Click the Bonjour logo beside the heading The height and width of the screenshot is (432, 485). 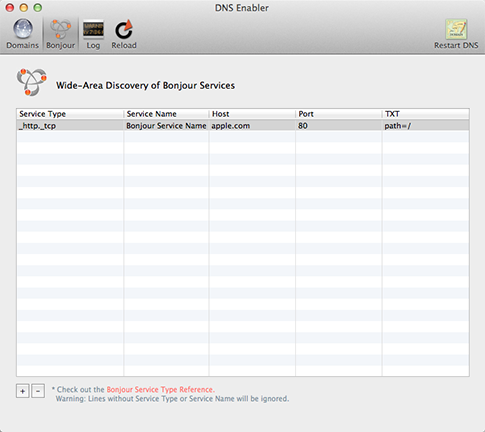32,82
